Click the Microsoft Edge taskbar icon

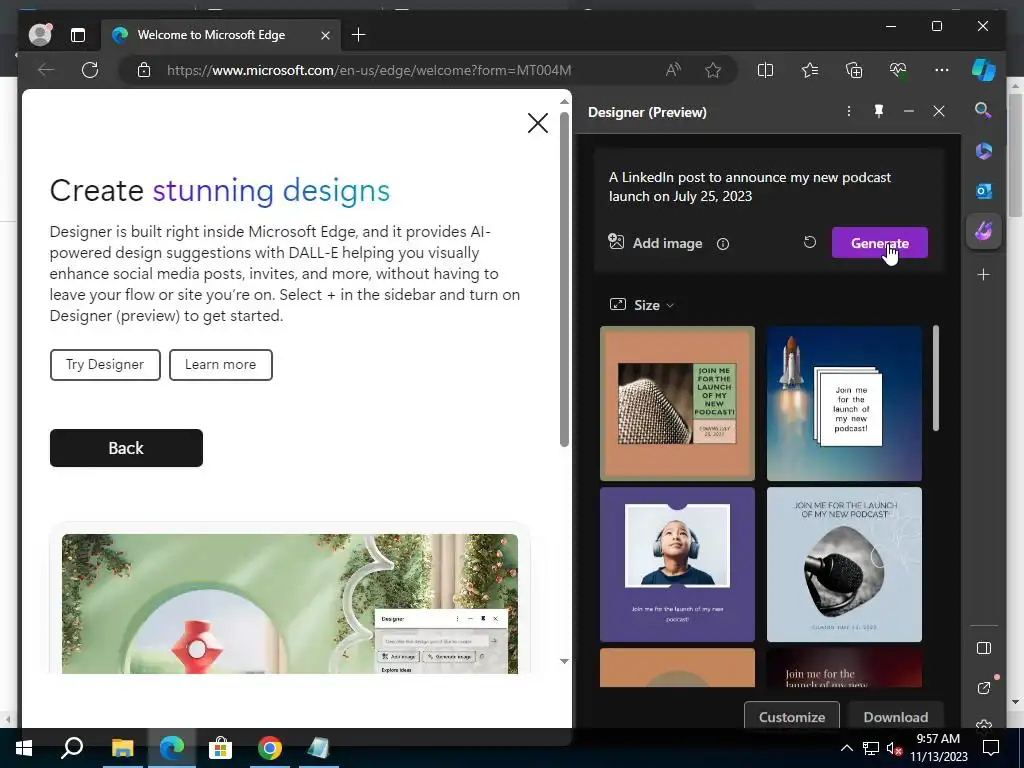[172, 748]
